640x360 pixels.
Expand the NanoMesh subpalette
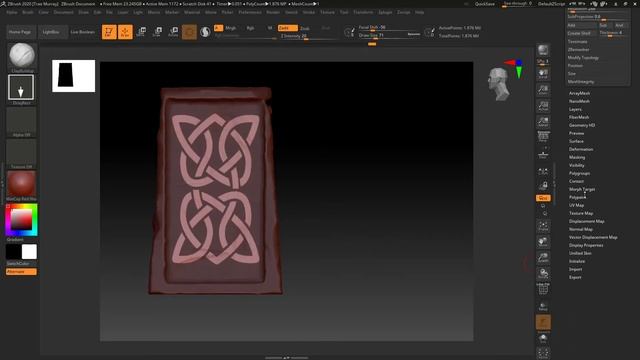point(579,101)
